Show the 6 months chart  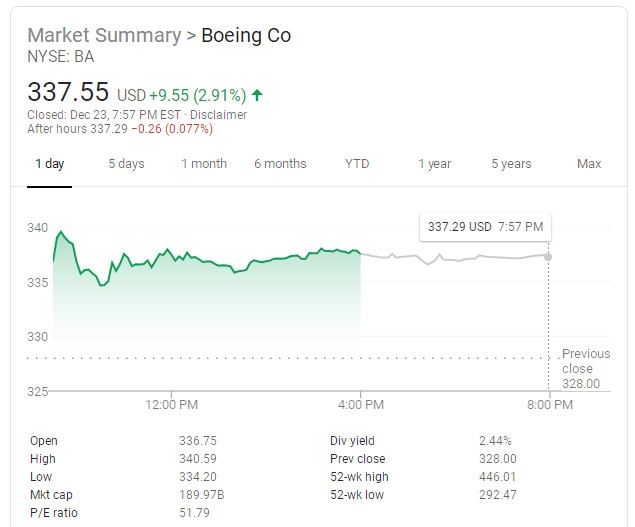[280, 164]
